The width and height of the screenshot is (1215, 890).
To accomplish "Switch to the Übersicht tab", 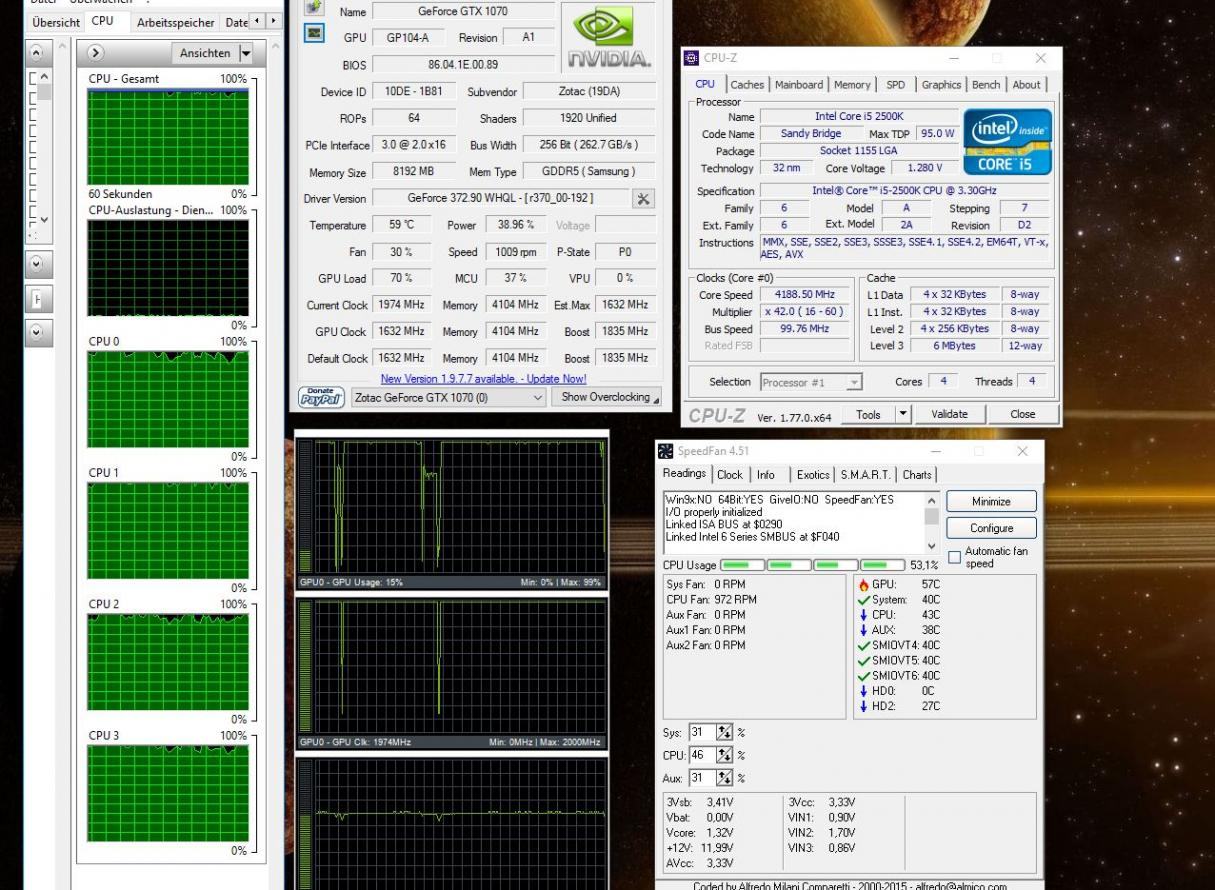I will 56,22.
